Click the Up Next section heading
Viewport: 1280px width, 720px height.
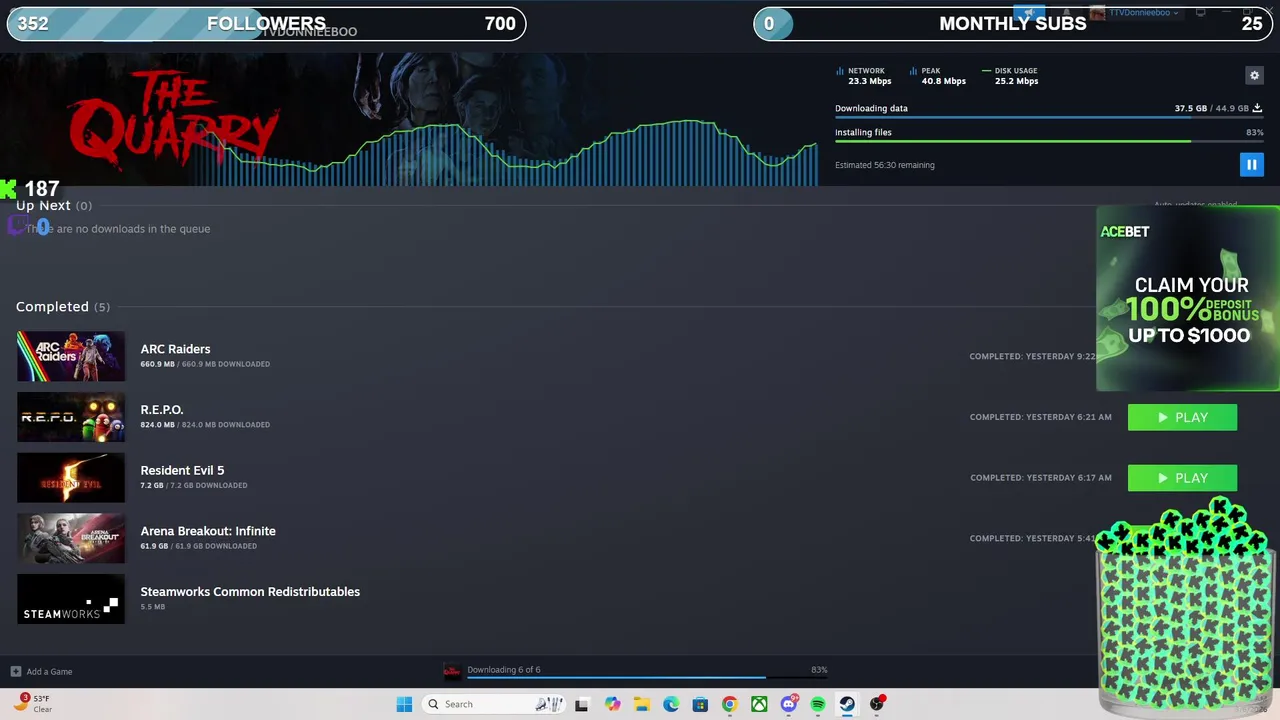pyautogui.click(x=54, y=205)
